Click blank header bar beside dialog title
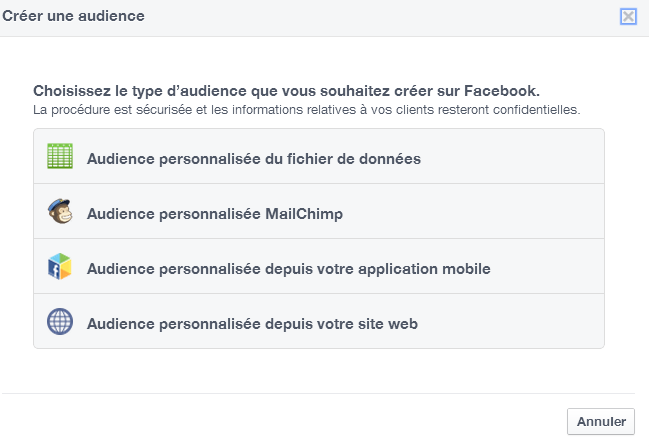The height and width of the screenshot is (446, 649). point(381,17)
